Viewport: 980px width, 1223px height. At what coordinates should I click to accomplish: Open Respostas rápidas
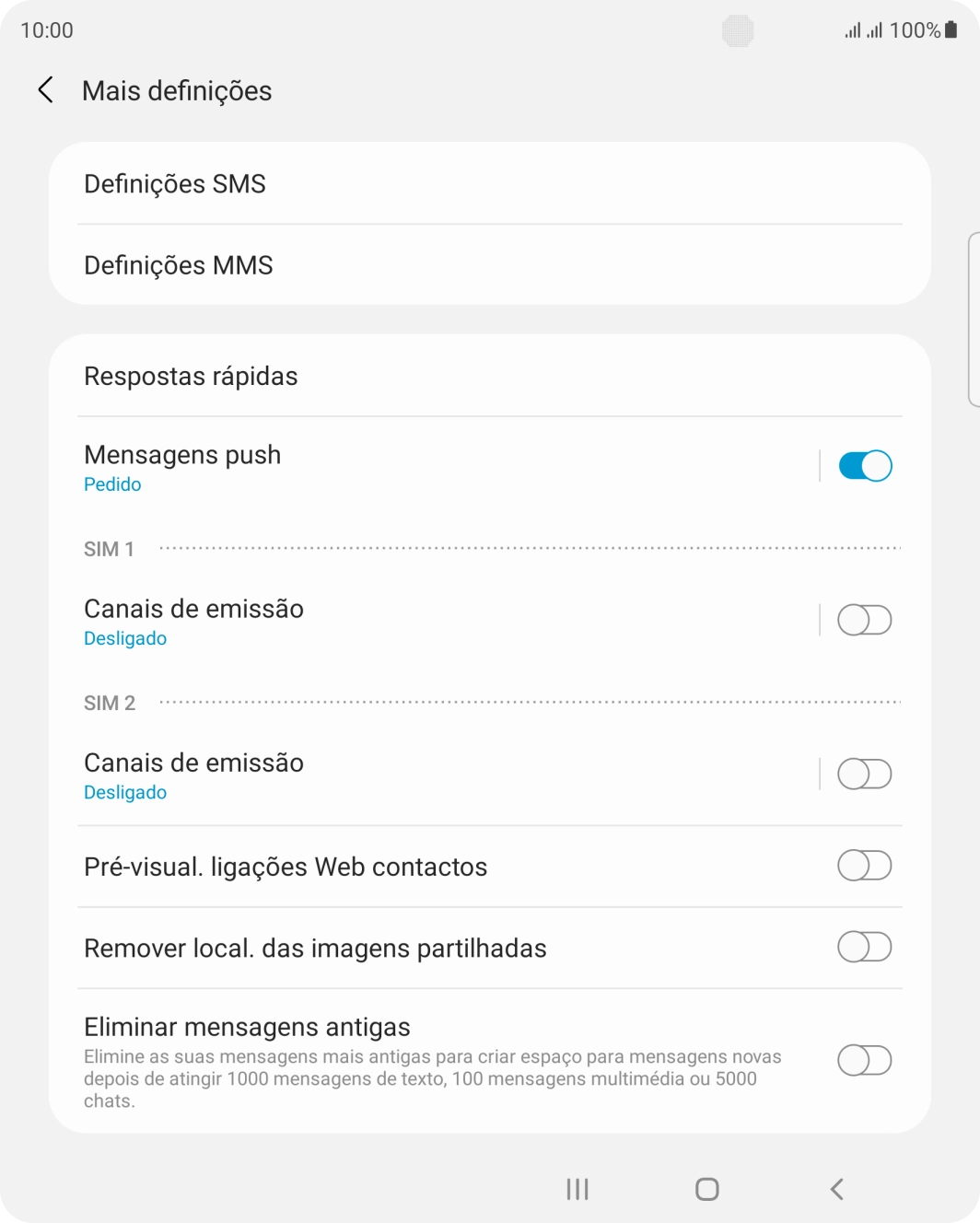191,376
